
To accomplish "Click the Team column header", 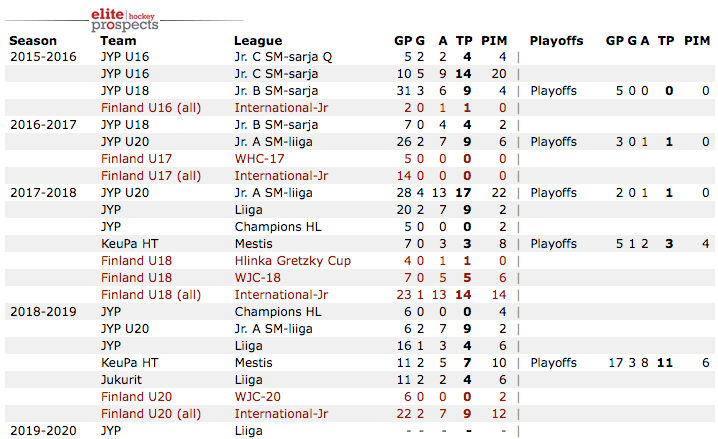I will click(119, 41).
